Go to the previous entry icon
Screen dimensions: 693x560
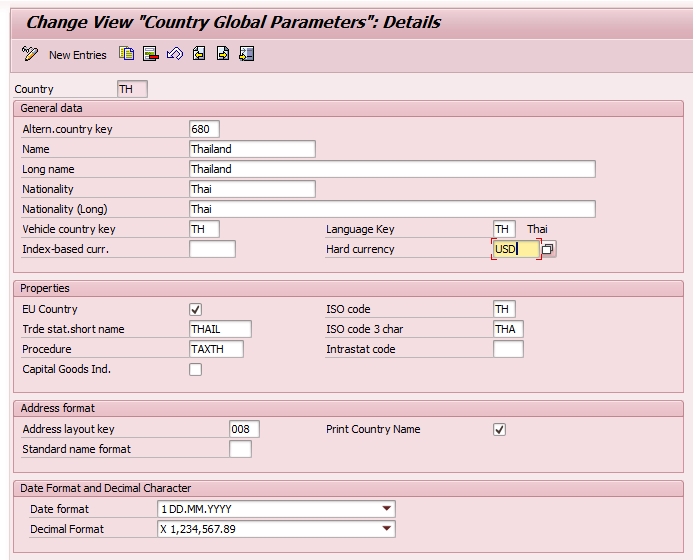pos(199,53)
